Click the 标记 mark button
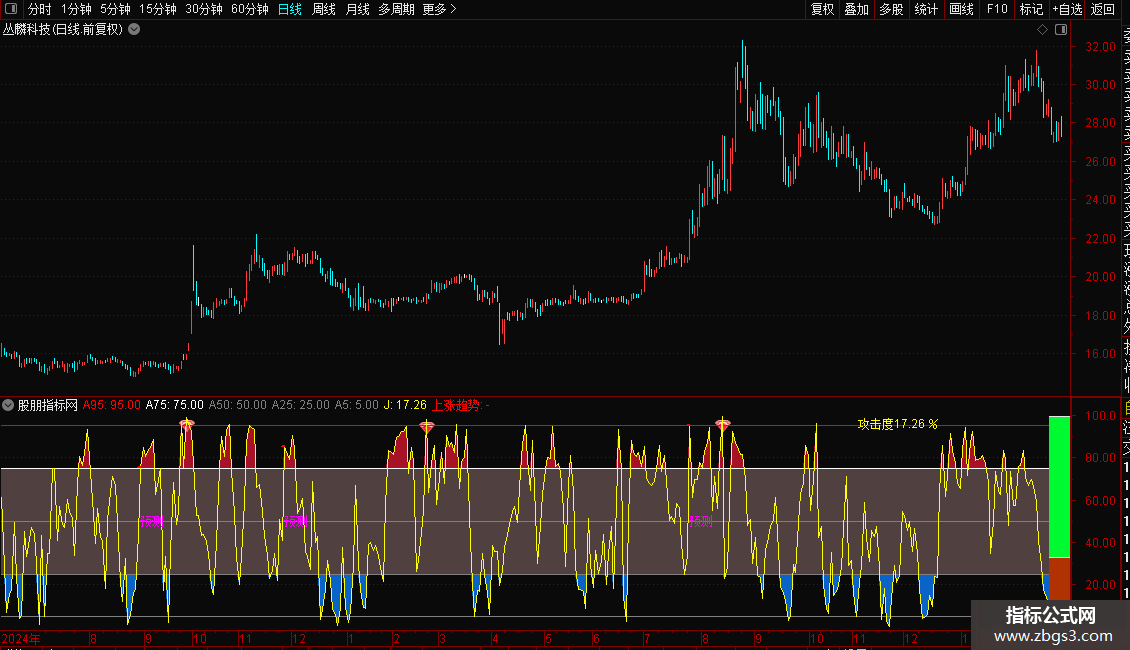Image resolution: width=1130 pixels, height=650 pixels. click(x=1031, y=9)
